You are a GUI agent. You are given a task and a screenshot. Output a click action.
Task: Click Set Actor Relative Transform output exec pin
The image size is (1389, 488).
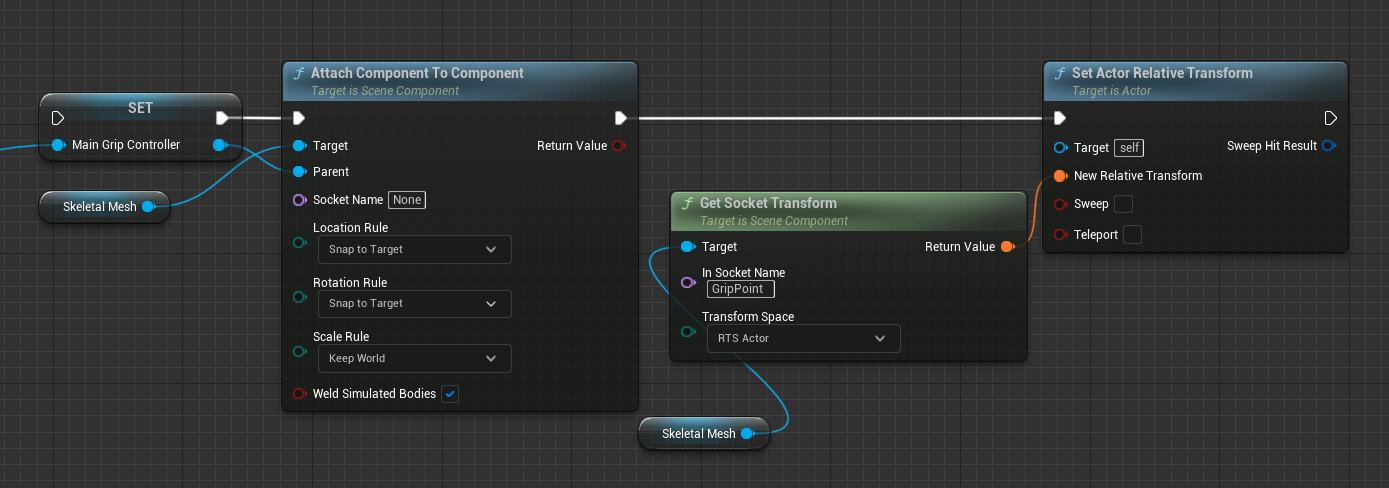[1330, 118]
